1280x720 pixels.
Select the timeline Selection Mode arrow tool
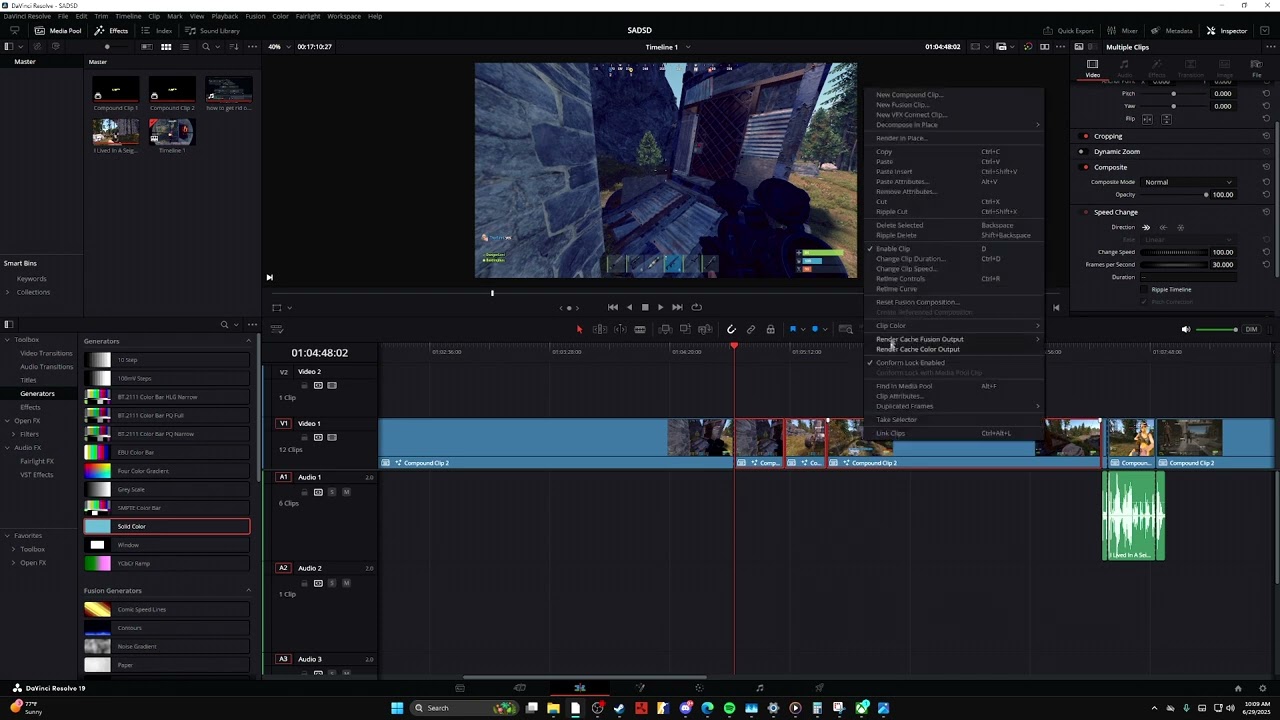579,329
